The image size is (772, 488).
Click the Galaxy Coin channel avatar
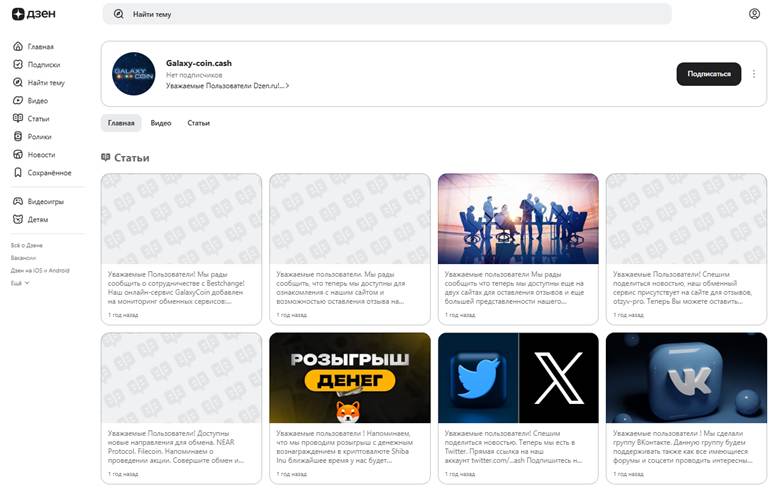[x=134, y=74]
